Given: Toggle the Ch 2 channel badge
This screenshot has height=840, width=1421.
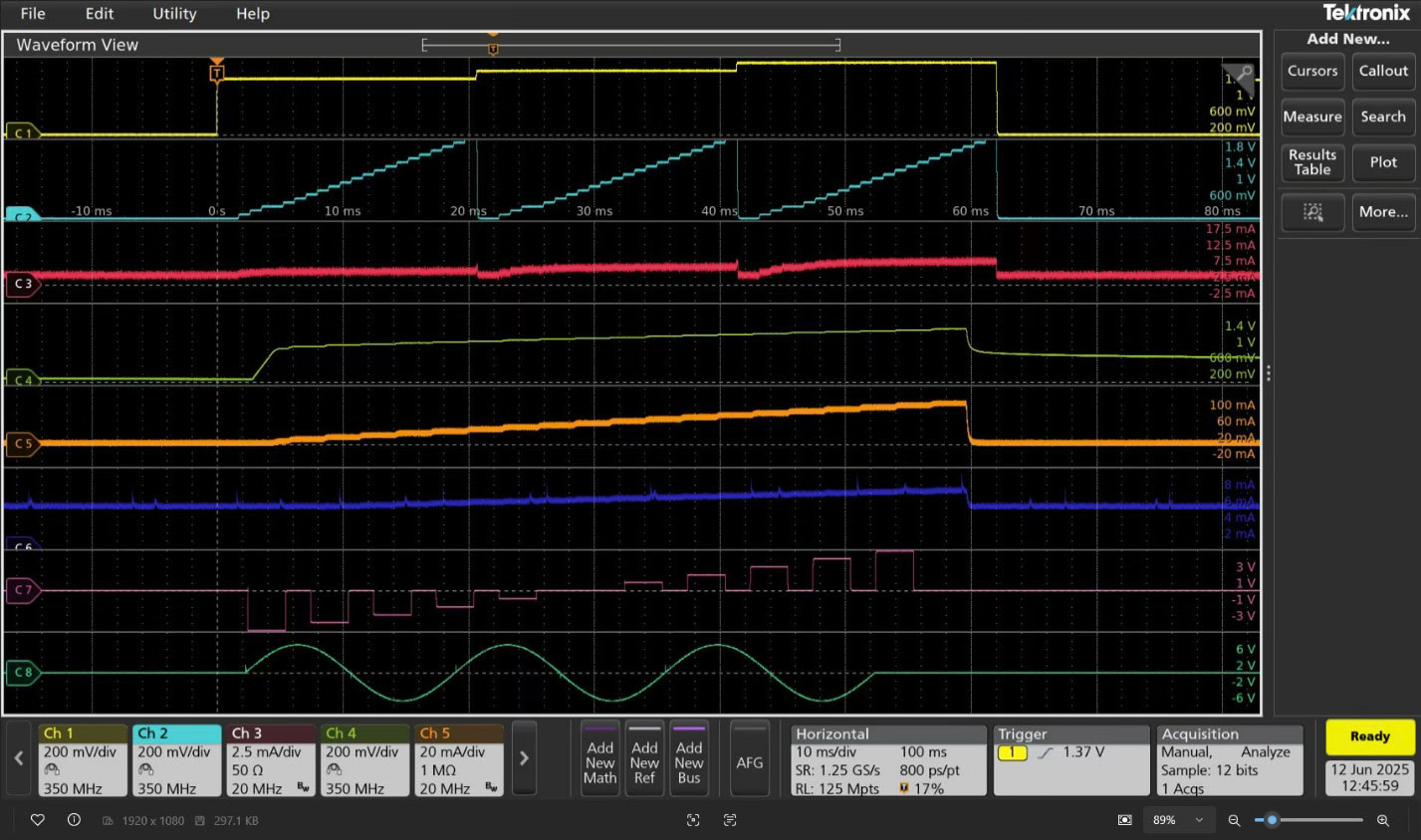Looking at the screenshot, I should click(177, 759).
